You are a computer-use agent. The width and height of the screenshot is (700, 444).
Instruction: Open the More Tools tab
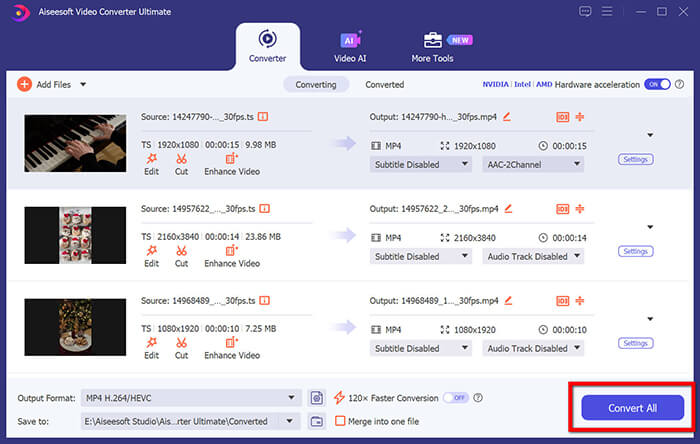point(432,46)
